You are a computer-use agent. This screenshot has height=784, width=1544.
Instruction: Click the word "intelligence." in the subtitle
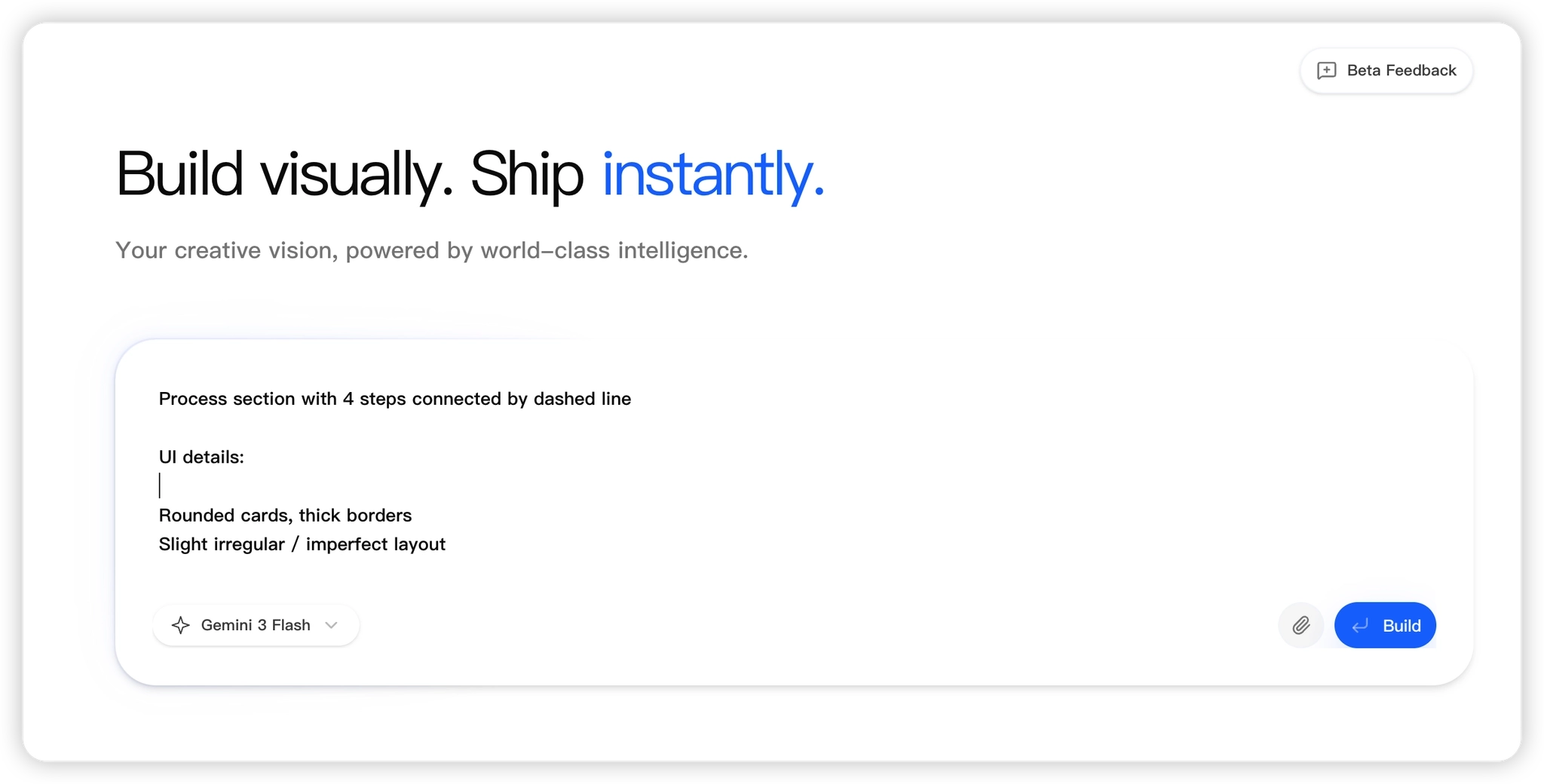click(x=682, y=250)
